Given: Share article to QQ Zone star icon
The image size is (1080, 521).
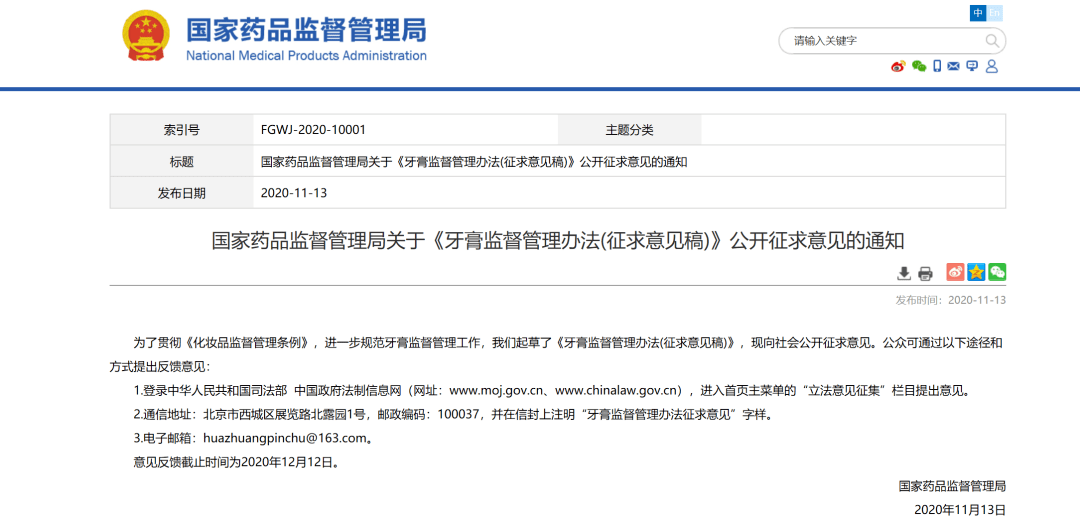Looking at the screenshot, I should [976, 272].
